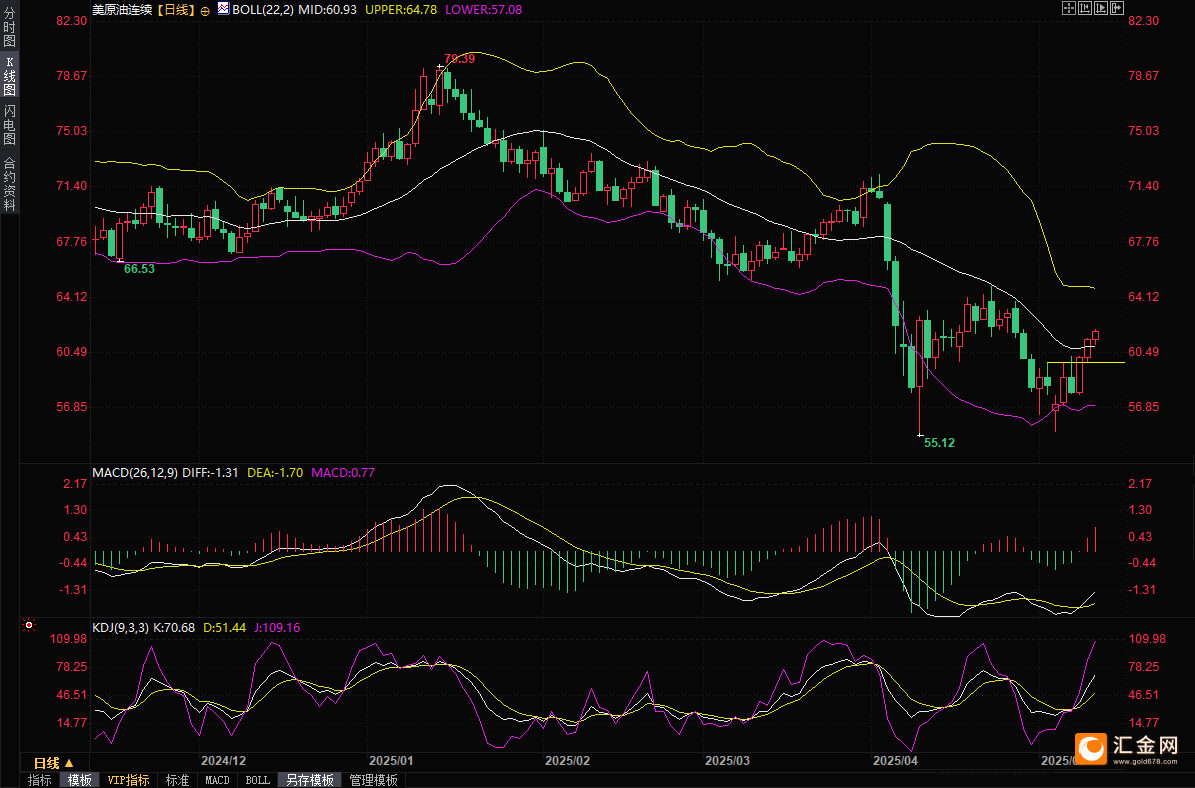Open 管理模板 template manager
Viewport: 1195px width, 788px height.
coord(373,780)
